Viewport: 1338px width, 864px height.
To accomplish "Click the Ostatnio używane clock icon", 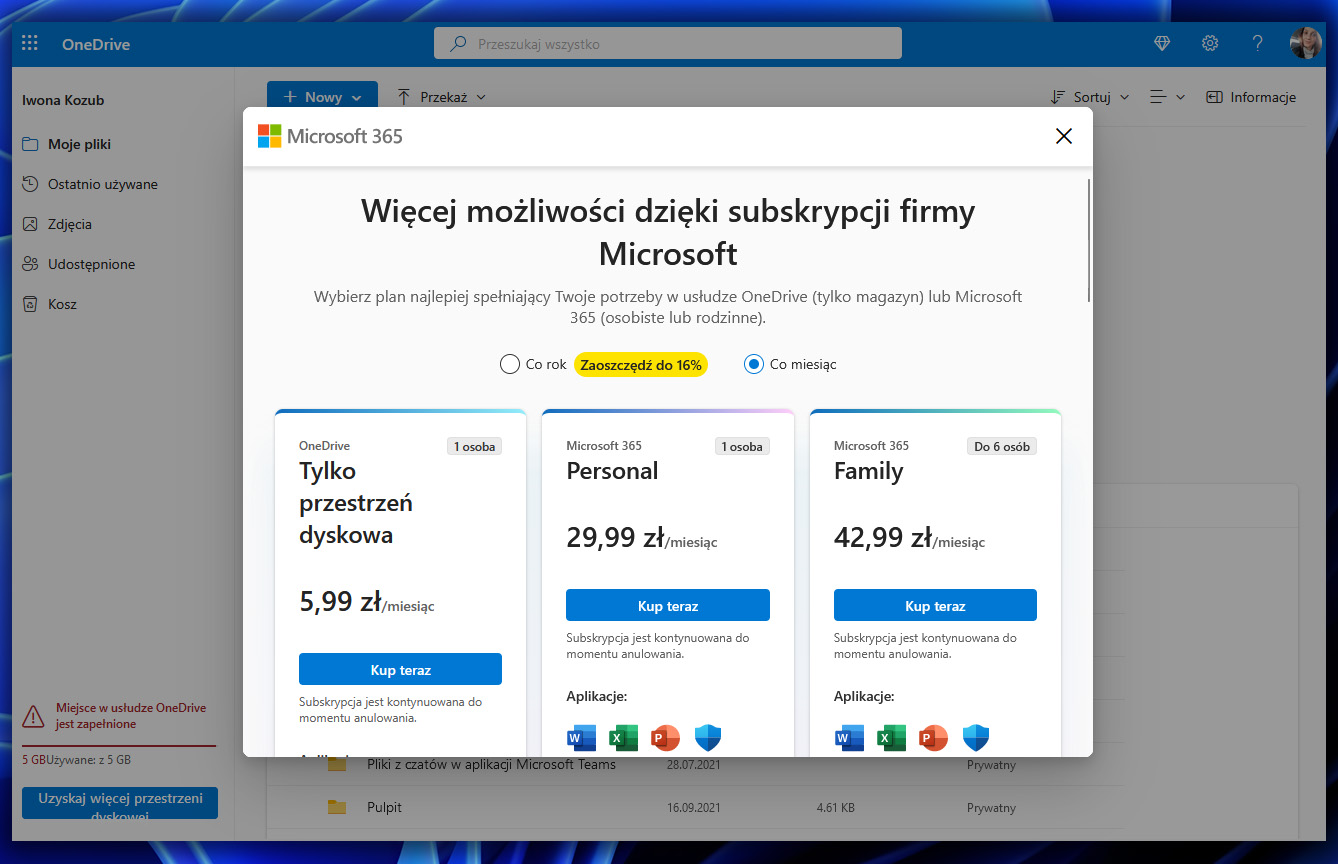I will 30,184.
